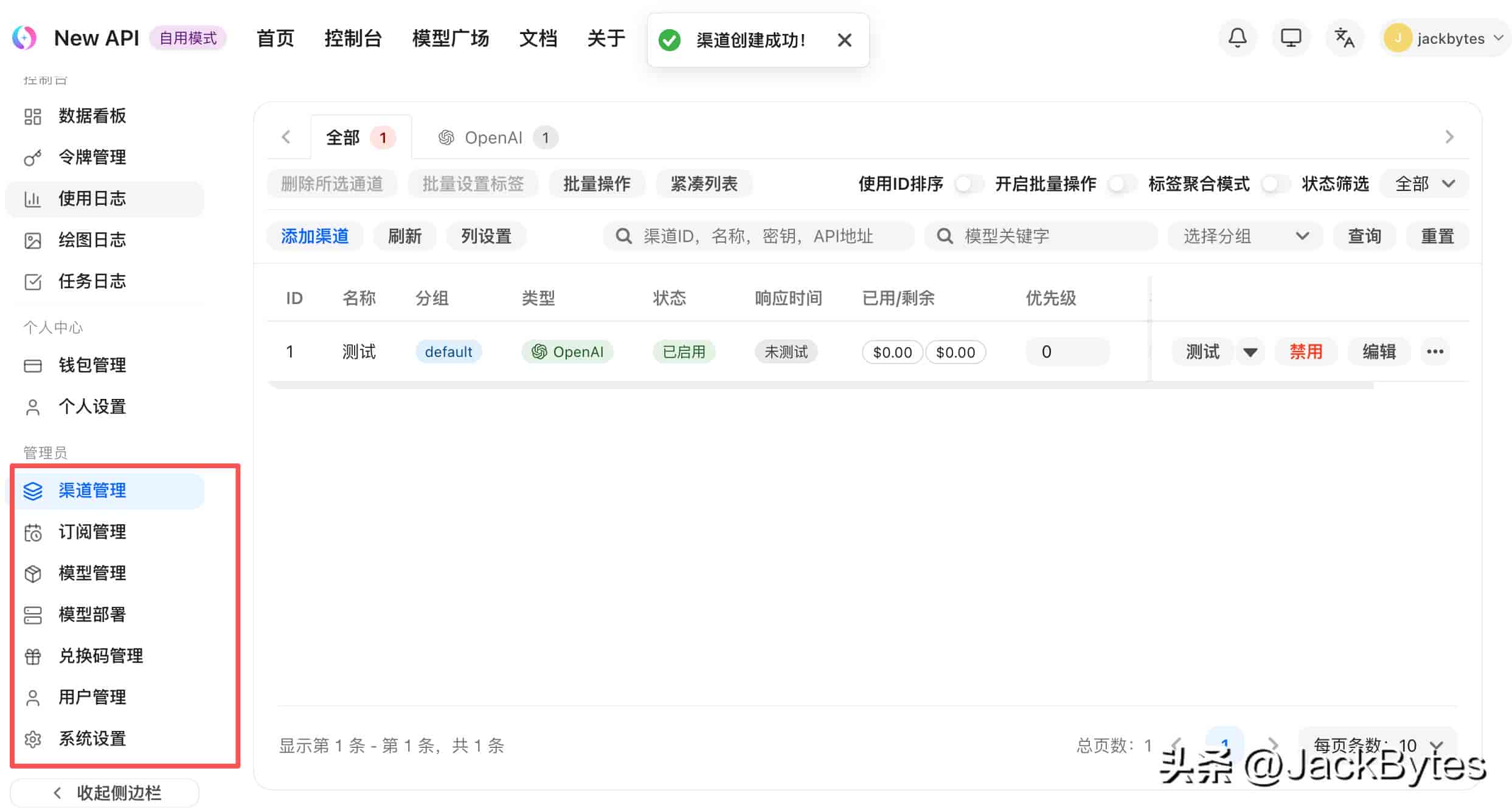Click the default group tag
The image size is (1512, 810).
[x=448, y=351]
